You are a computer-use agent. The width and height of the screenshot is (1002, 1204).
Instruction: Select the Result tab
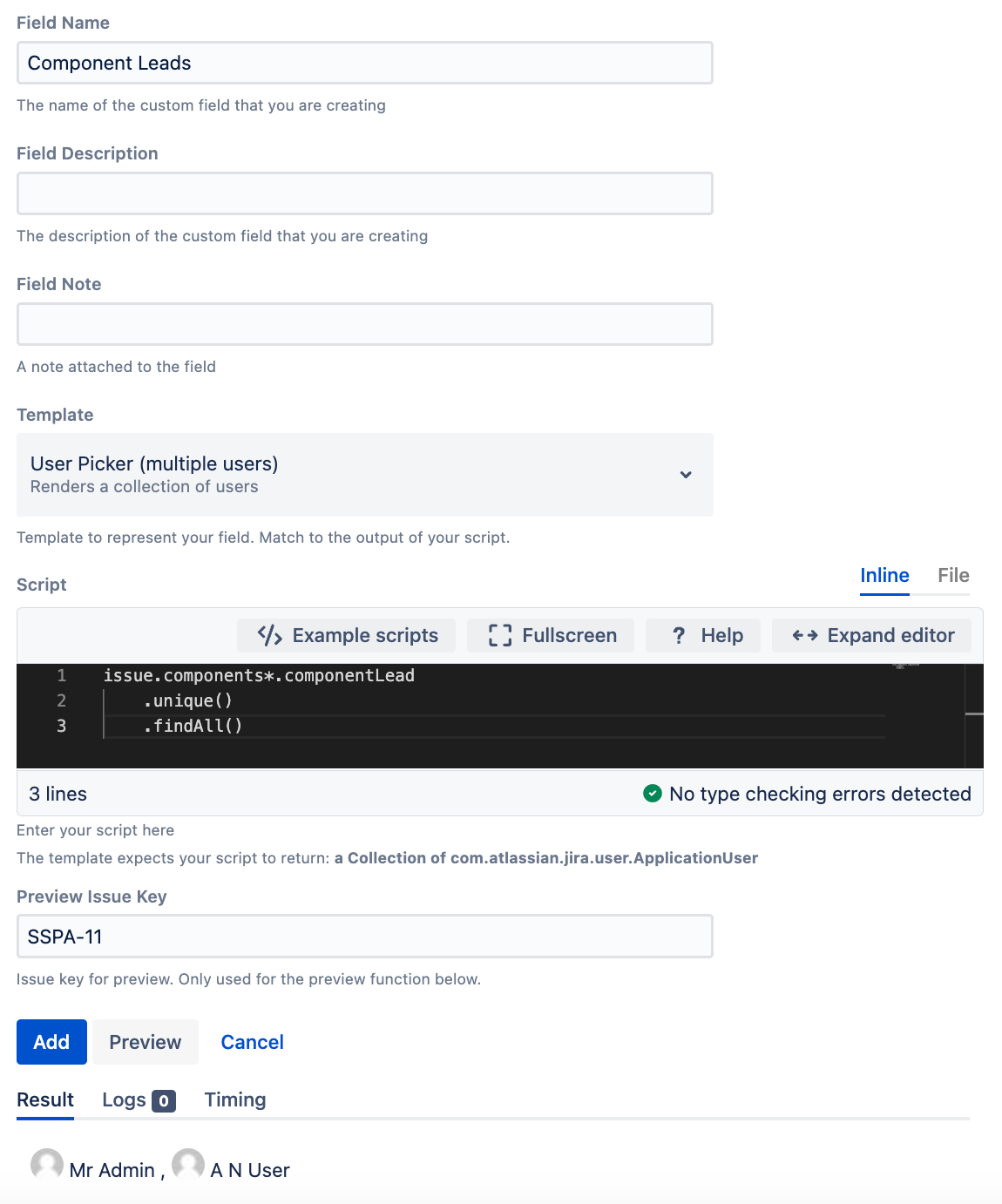pos(45,1099)
